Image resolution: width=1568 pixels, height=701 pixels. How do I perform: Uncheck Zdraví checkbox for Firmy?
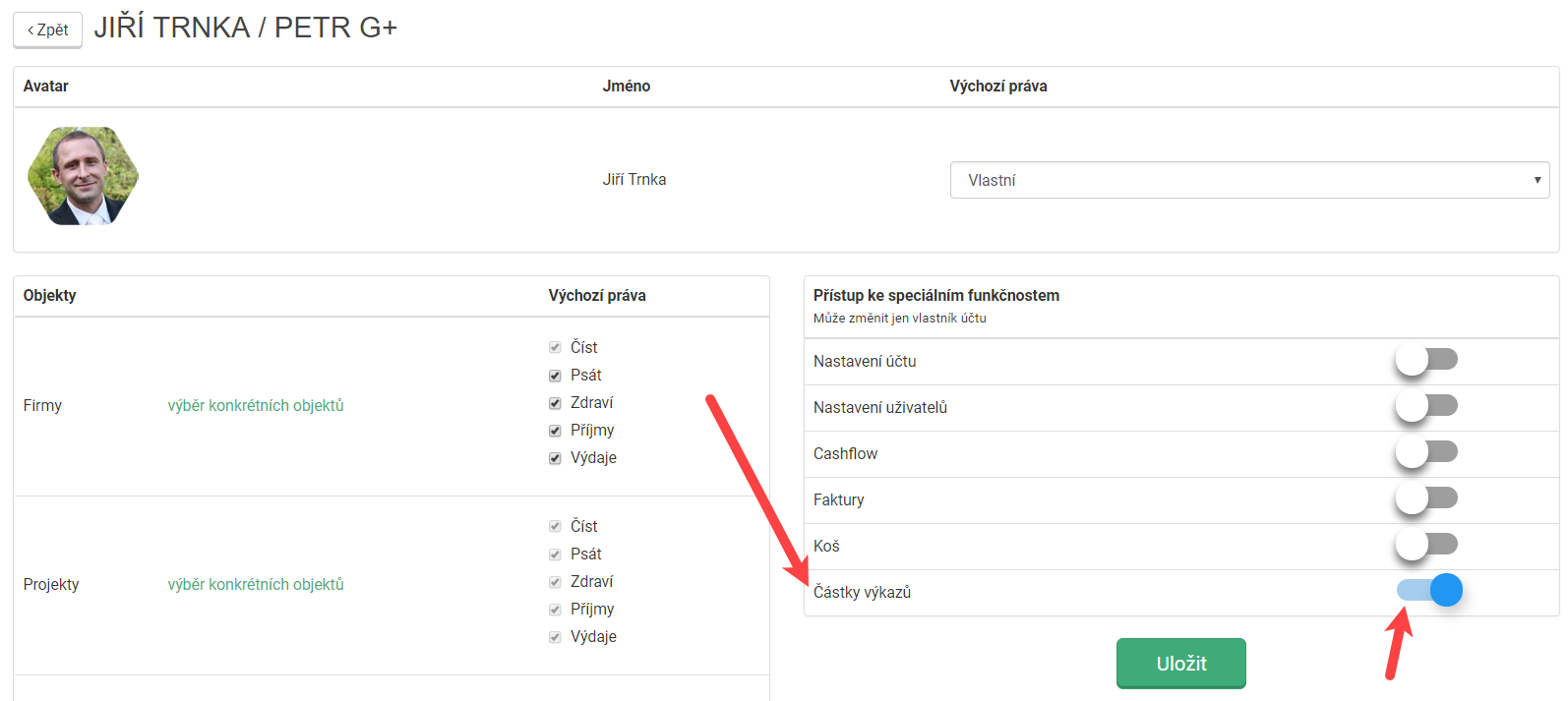pyautogui.click(x=555, y=403)
